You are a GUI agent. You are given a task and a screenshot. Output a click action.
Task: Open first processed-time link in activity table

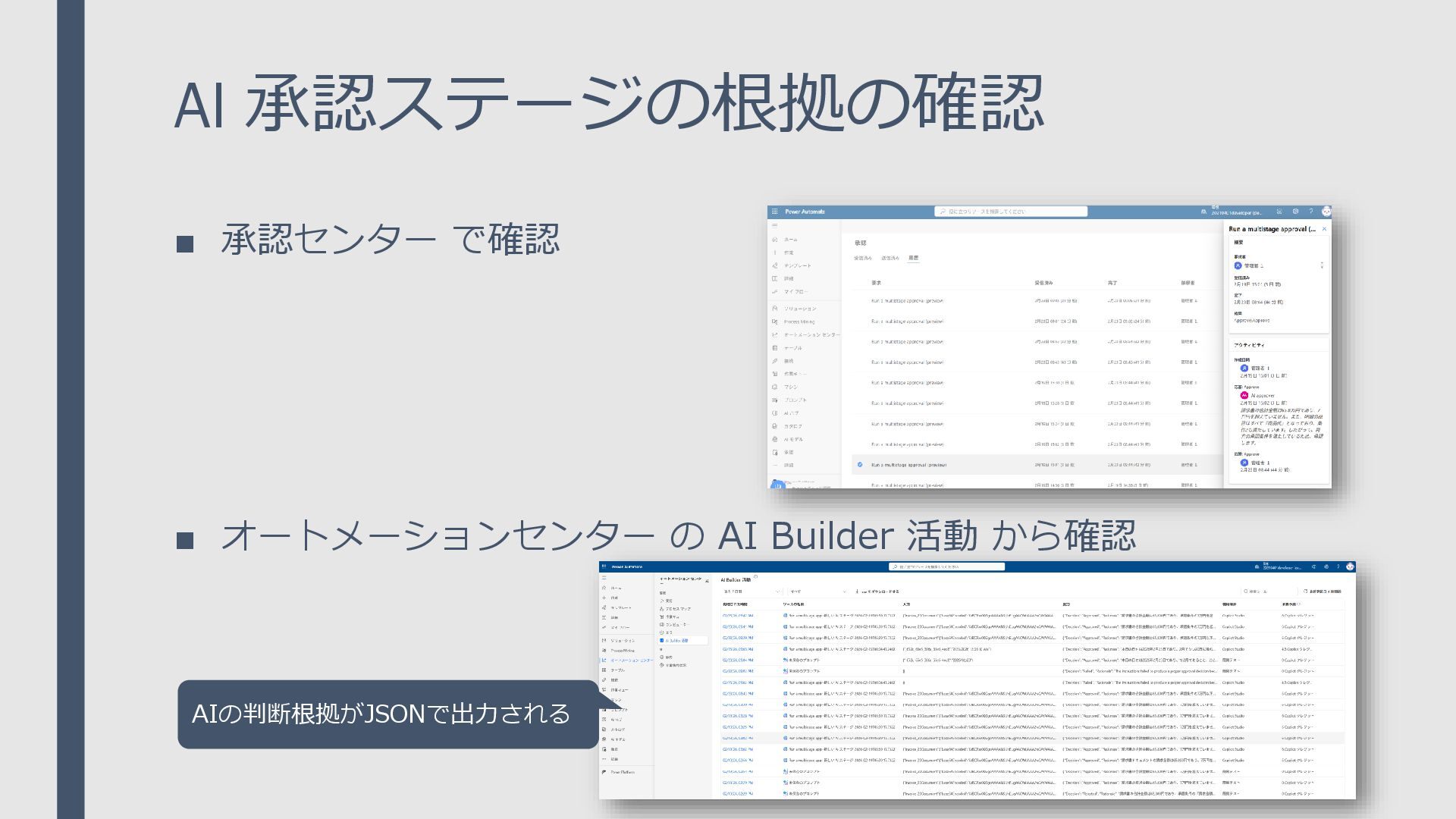(x=737, y=616)
